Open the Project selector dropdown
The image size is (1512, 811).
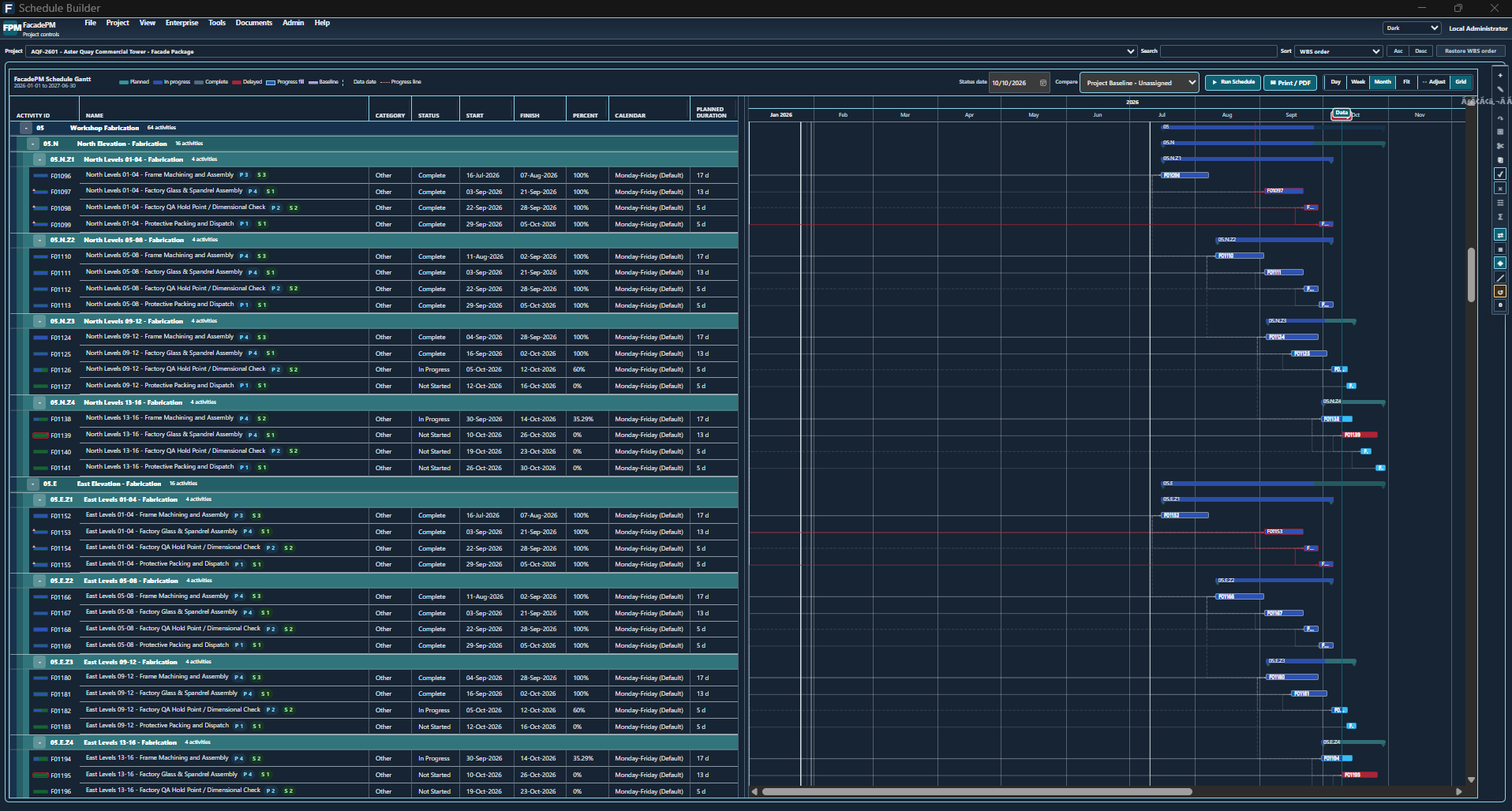[x=582, y=51]
